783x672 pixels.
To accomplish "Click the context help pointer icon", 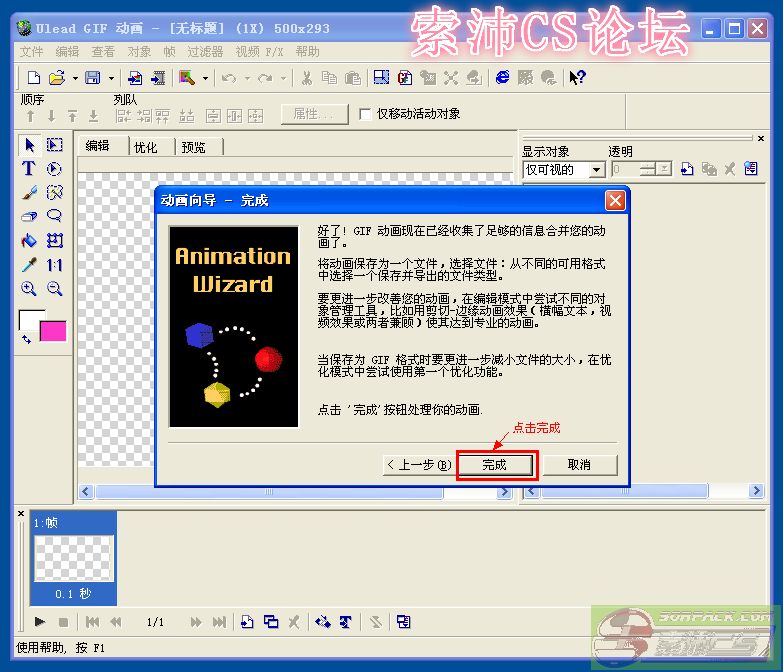I will point(577,77).
